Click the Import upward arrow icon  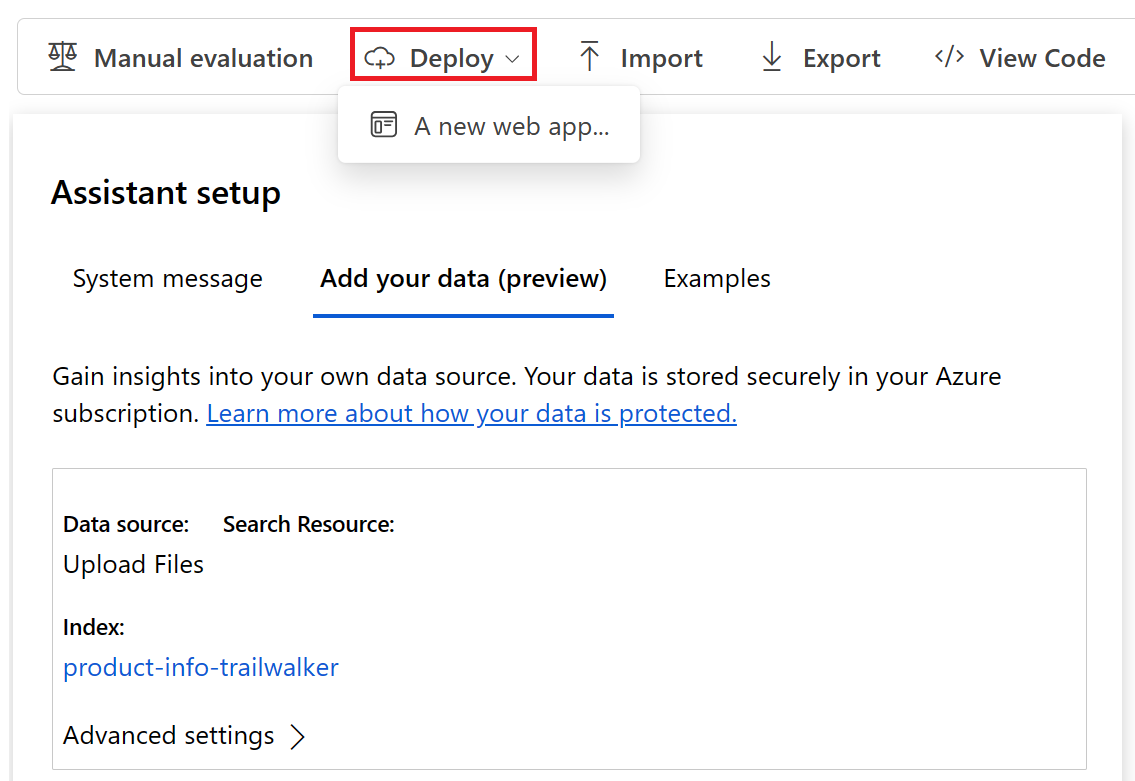(589, 56)
